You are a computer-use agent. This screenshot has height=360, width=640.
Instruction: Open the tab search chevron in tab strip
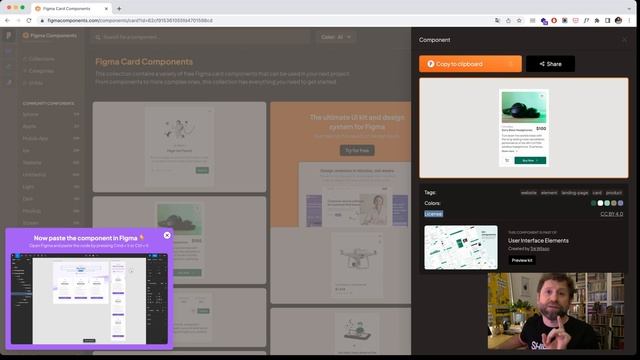pyautogui.click(x=630, y=8)
